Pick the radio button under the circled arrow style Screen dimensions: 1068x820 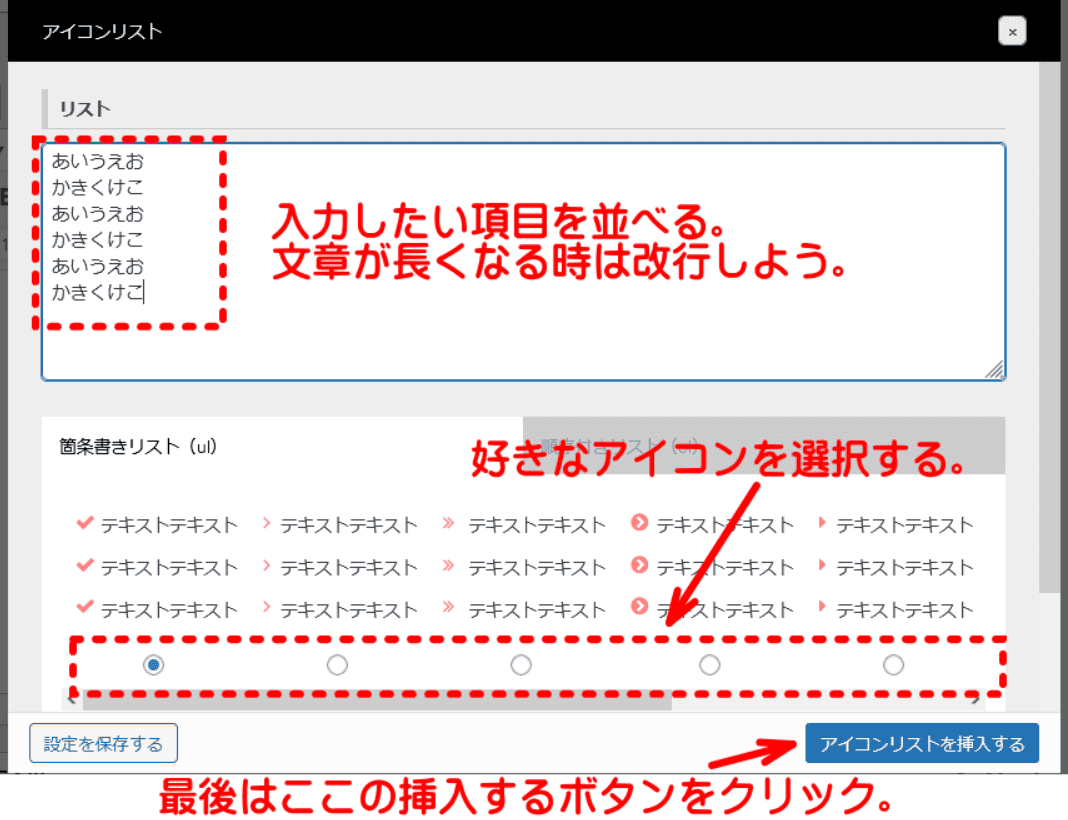coord(709,664)
